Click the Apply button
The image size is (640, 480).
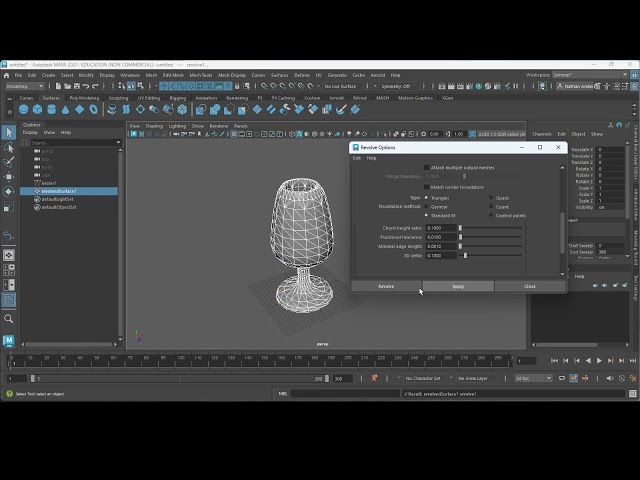pos(458,286)
